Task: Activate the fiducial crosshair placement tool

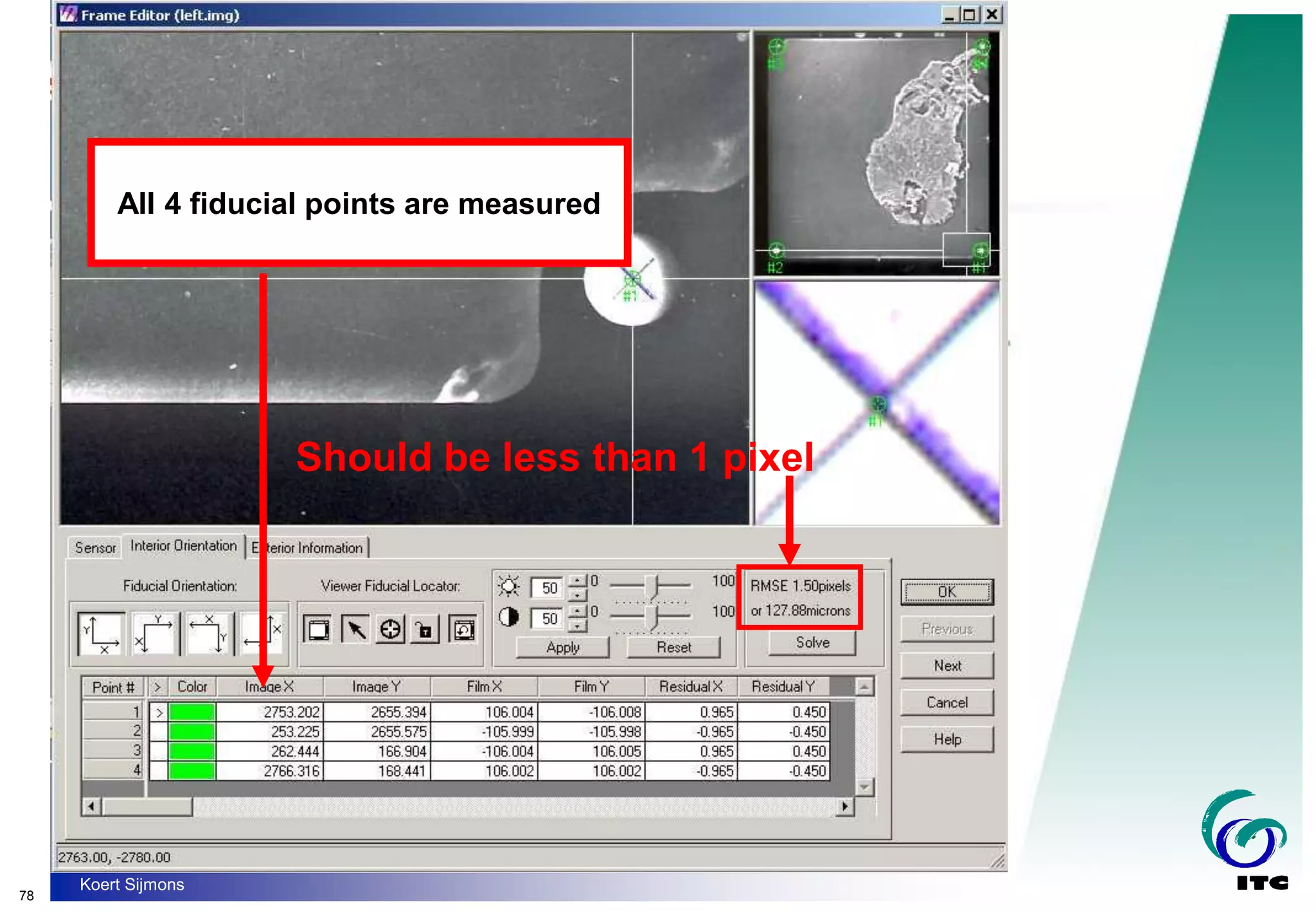Action: [390, 630]
